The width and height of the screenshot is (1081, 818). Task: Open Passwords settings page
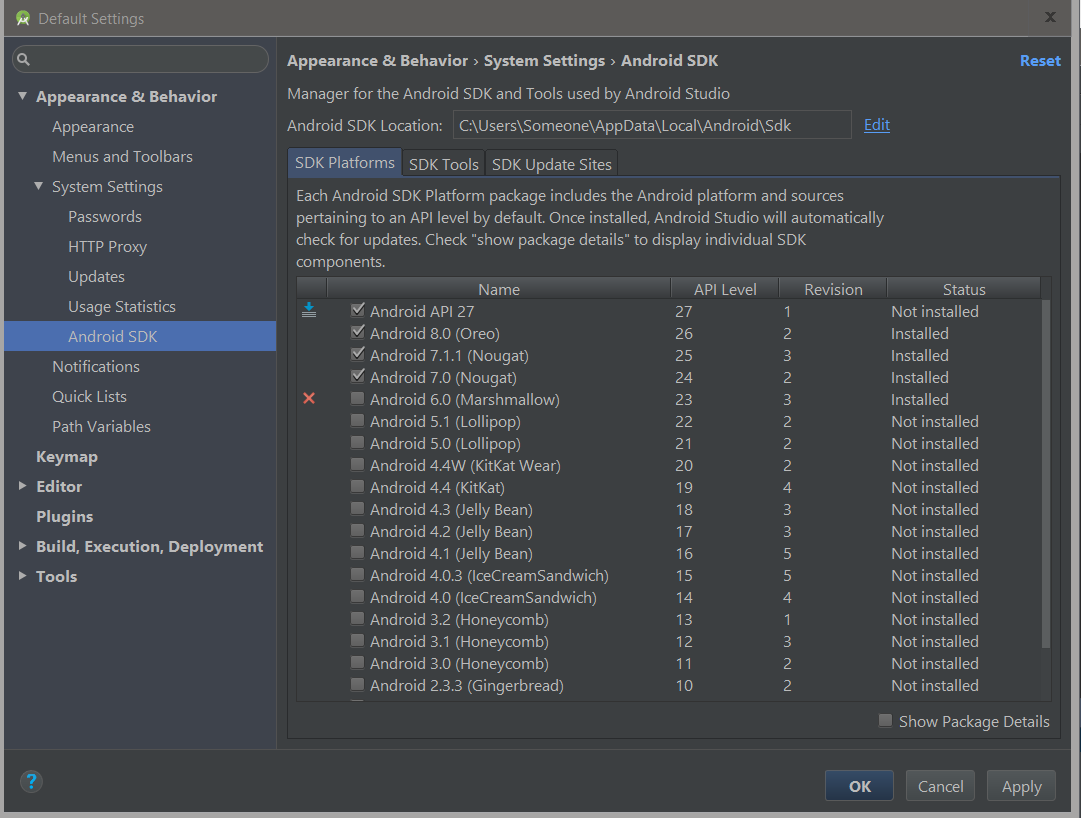pos(105,216)
